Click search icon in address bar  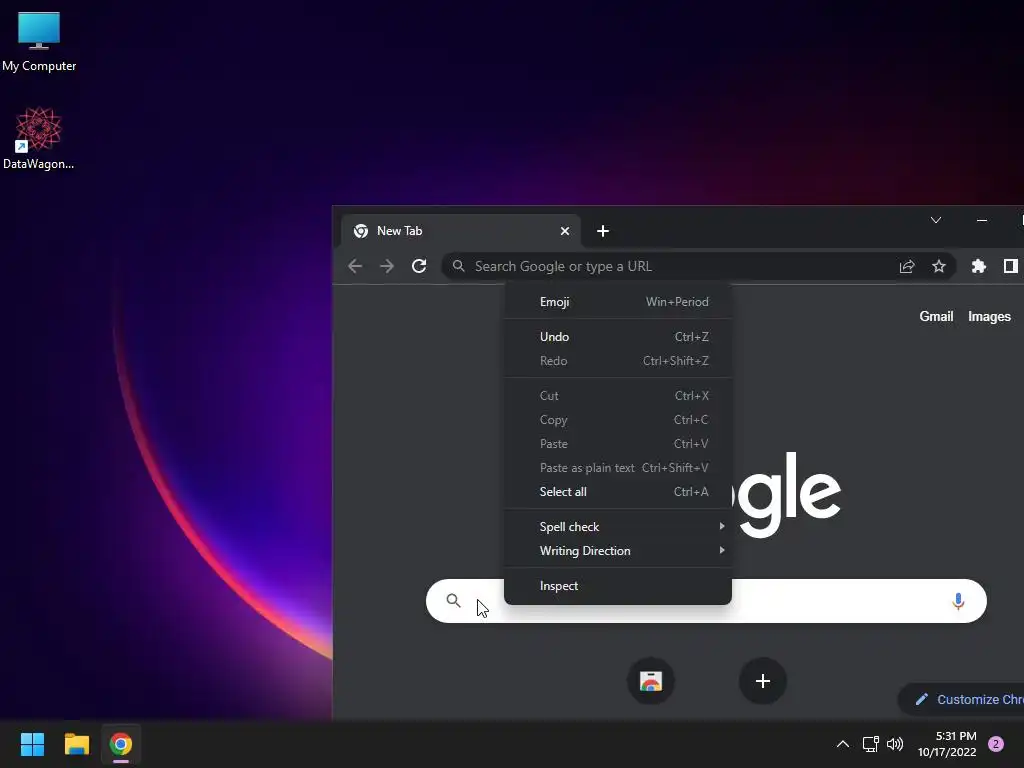[x=458, y=266]
